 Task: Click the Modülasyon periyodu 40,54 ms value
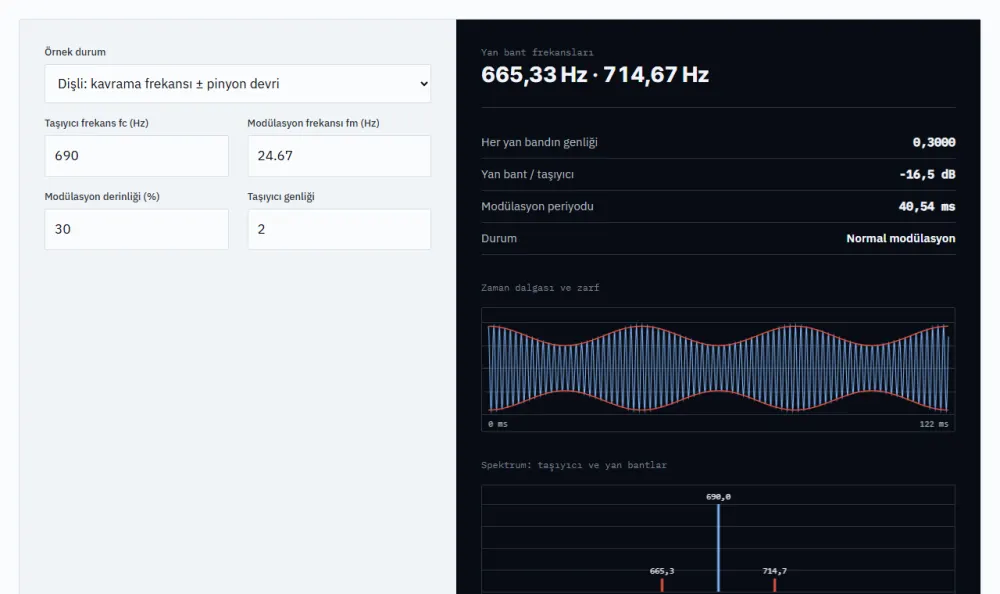(927, 206)
